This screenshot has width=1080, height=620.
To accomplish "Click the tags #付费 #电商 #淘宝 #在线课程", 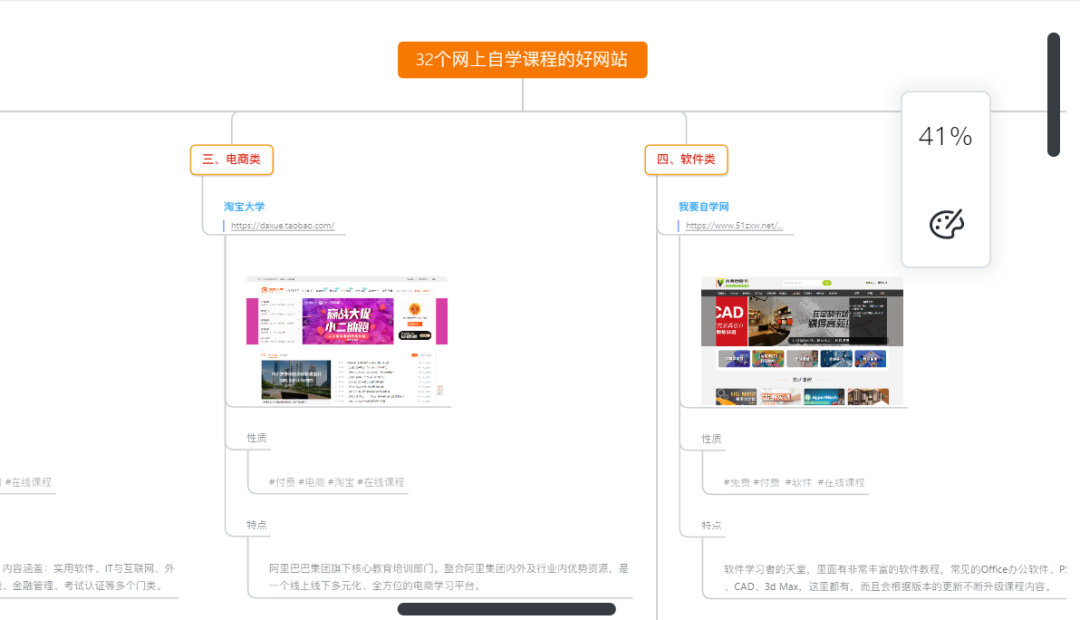I will point(336,482).
